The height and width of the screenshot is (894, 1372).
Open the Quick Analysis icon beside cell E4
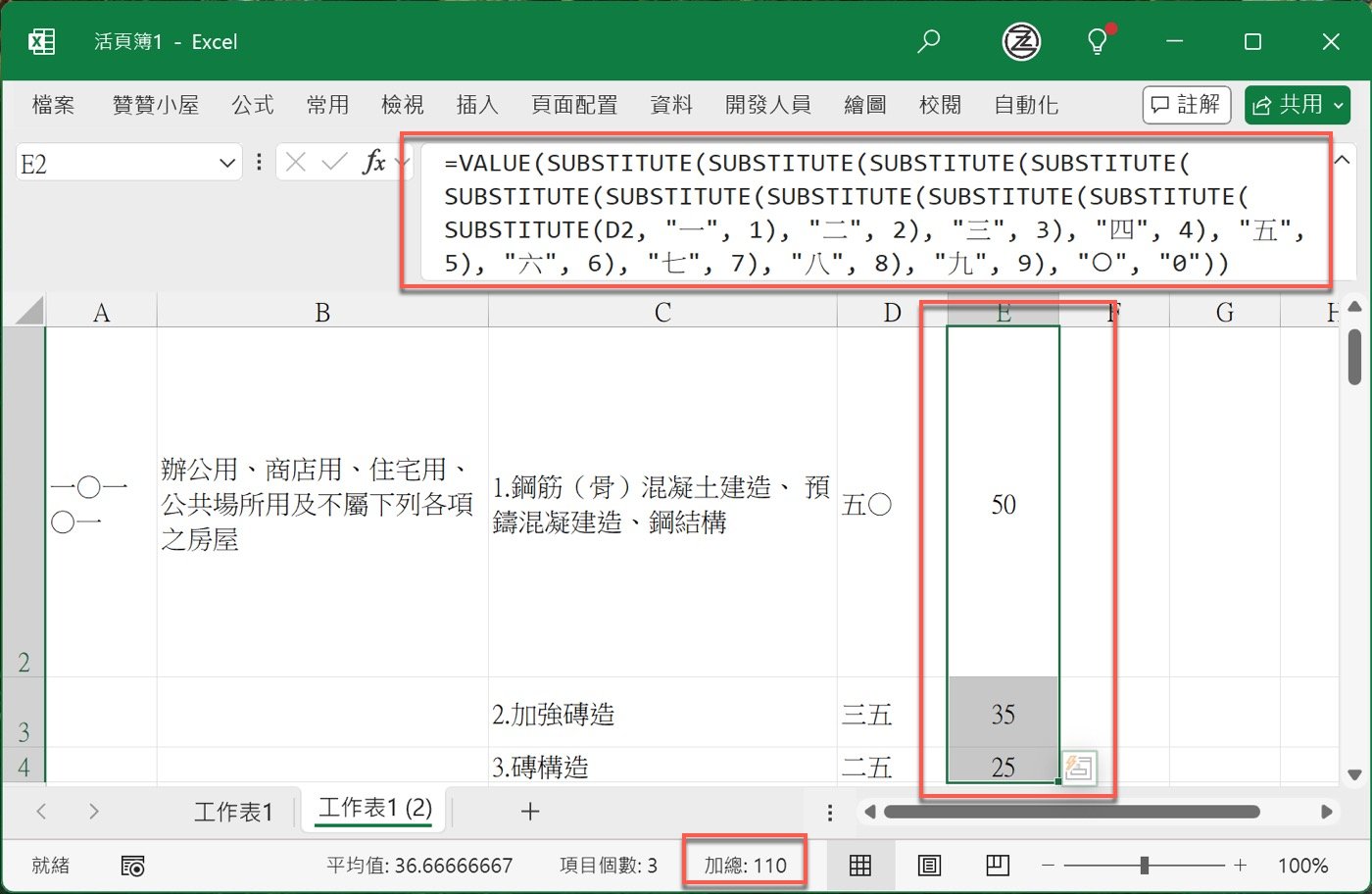1078,767
